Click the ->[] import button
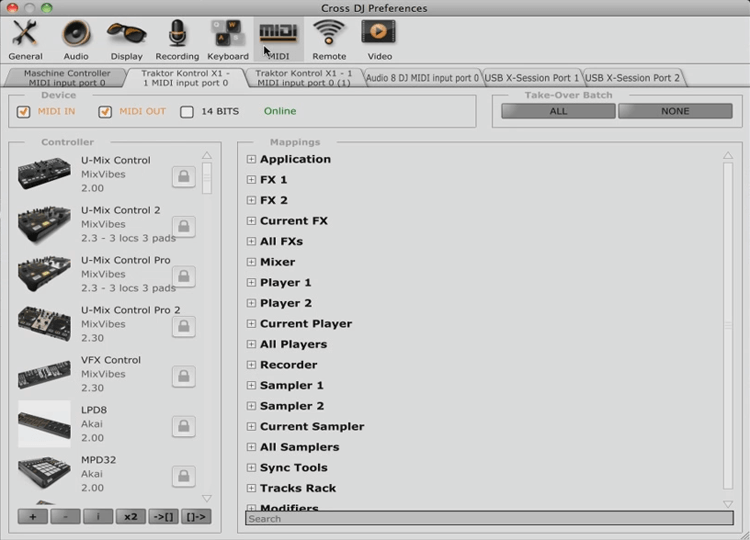750x540 pixels. point(163,517)
